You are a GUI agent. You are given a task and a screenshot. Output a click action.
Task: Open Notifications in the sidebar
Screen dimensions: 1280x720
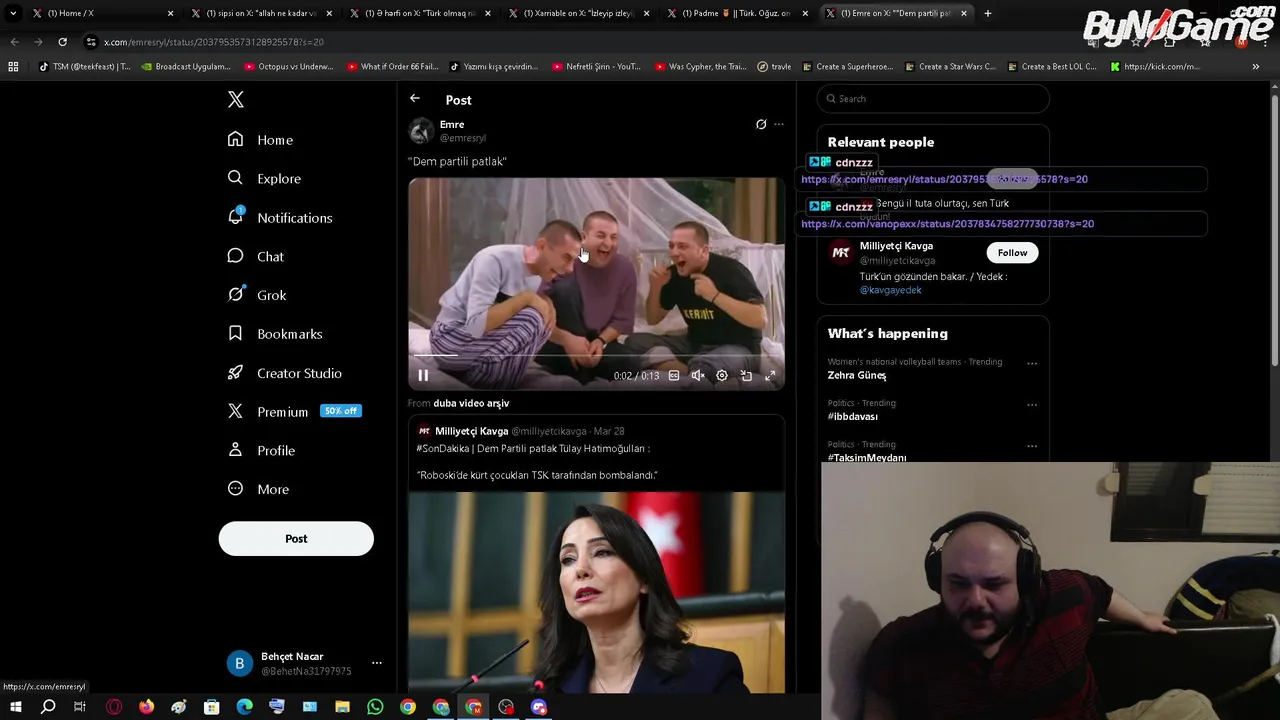point(279,217)
